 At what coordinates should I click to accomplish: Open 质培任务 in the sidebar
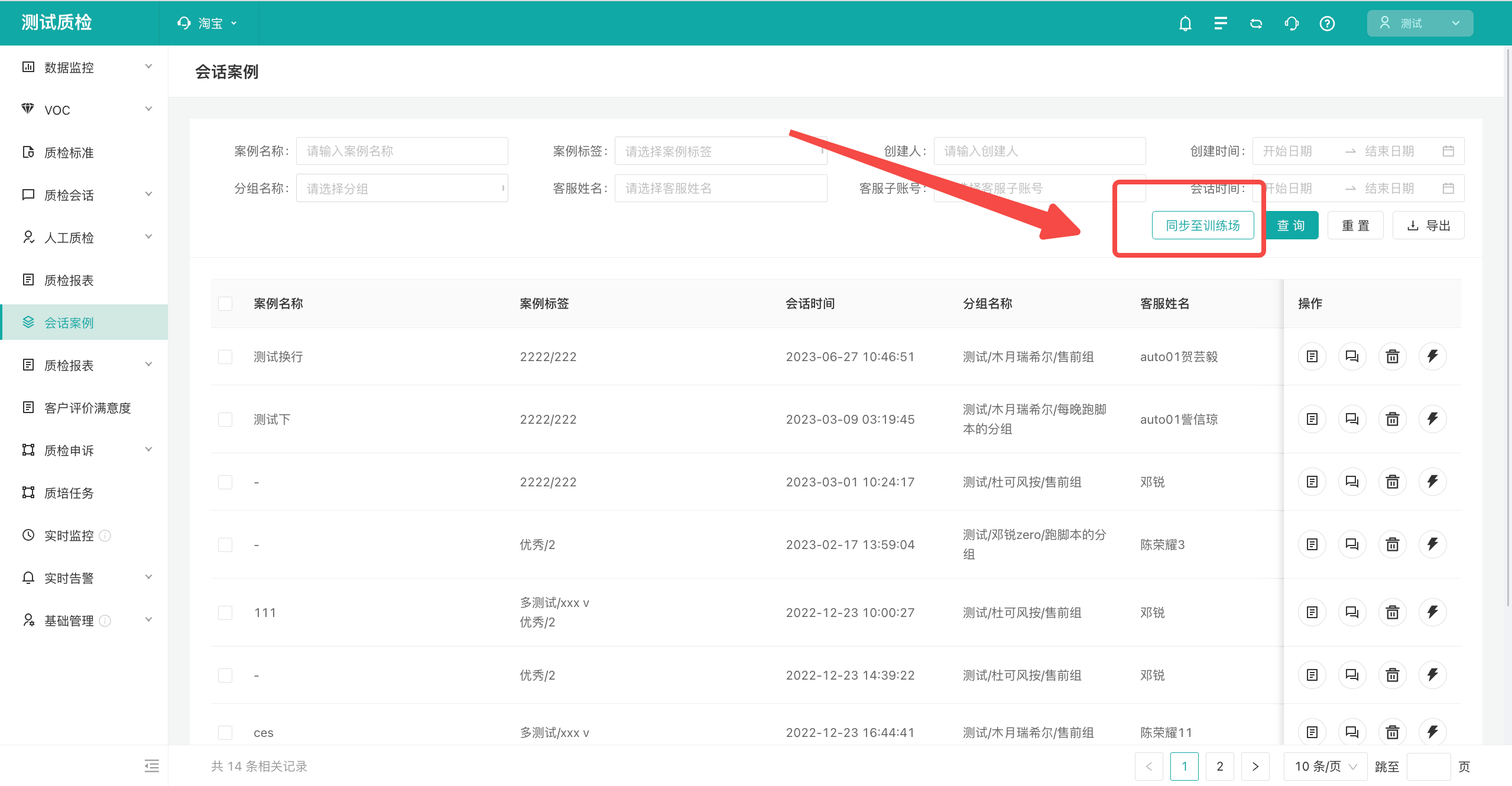85,493
